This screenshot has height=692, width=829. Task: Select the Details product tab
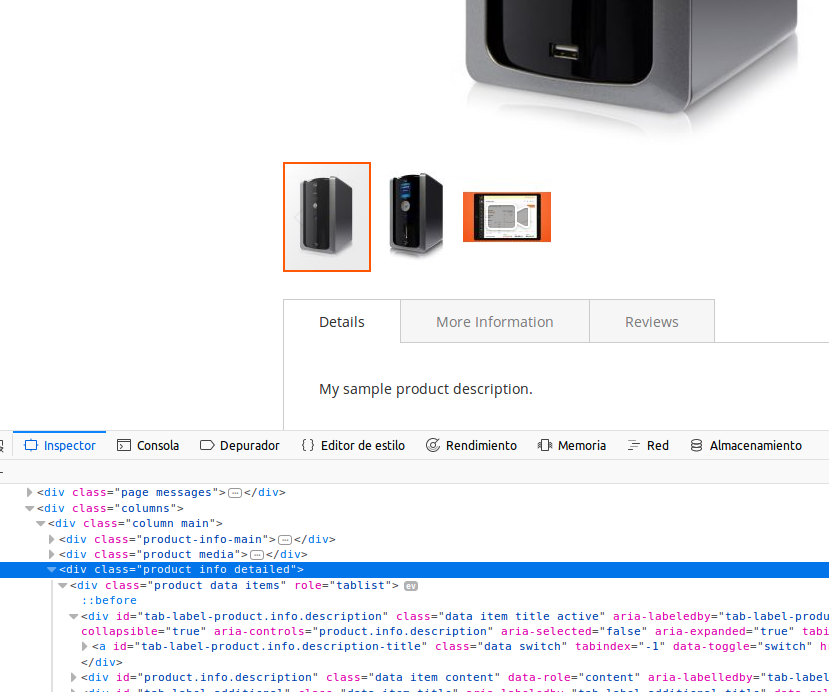342,322
